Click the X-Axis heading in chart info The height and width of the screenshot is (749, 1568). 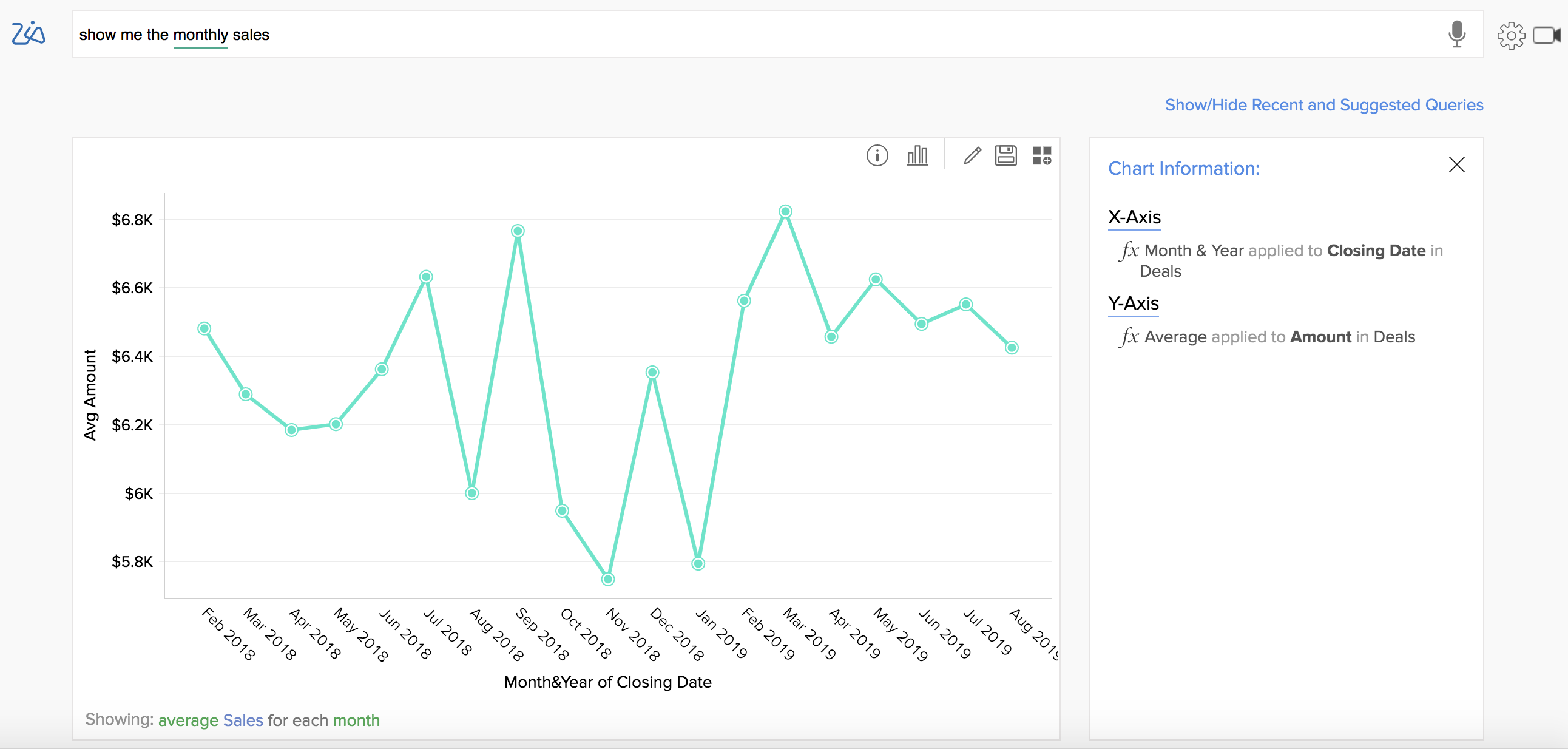click(x=1134, y=217)
